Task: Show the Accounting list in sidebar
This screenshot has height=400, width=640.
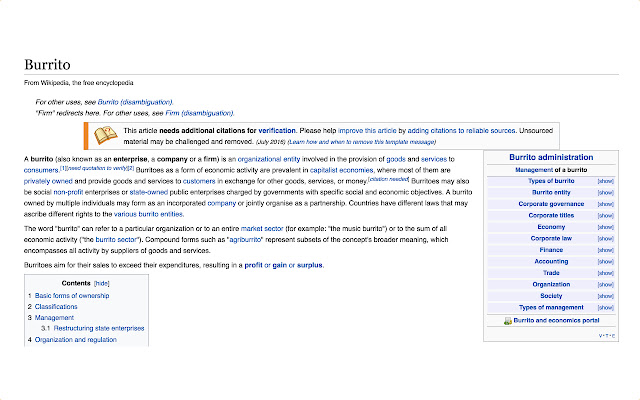Action: pyautogui.click(x=605, y=262)
